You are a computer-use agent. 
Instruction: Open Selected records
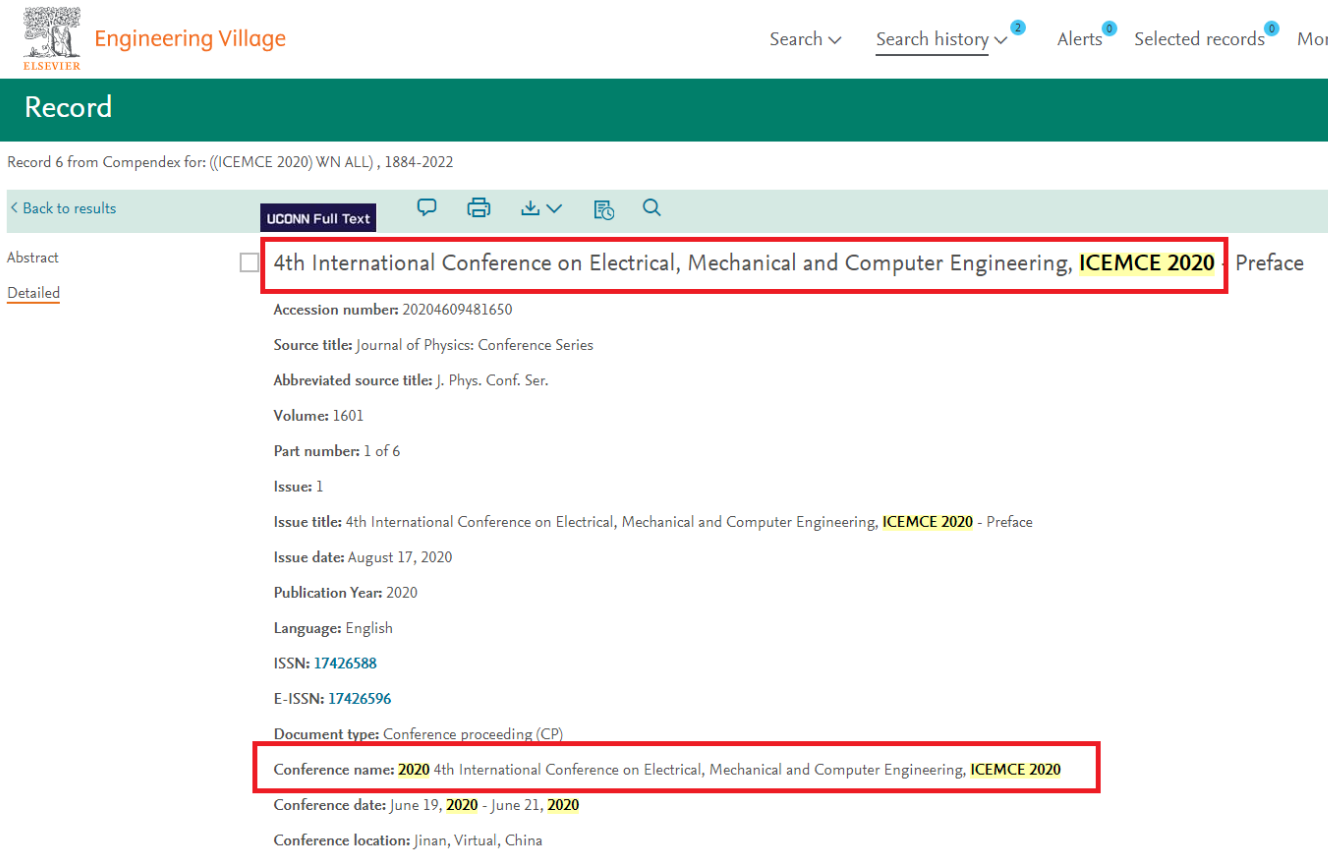coord(1199,39)
